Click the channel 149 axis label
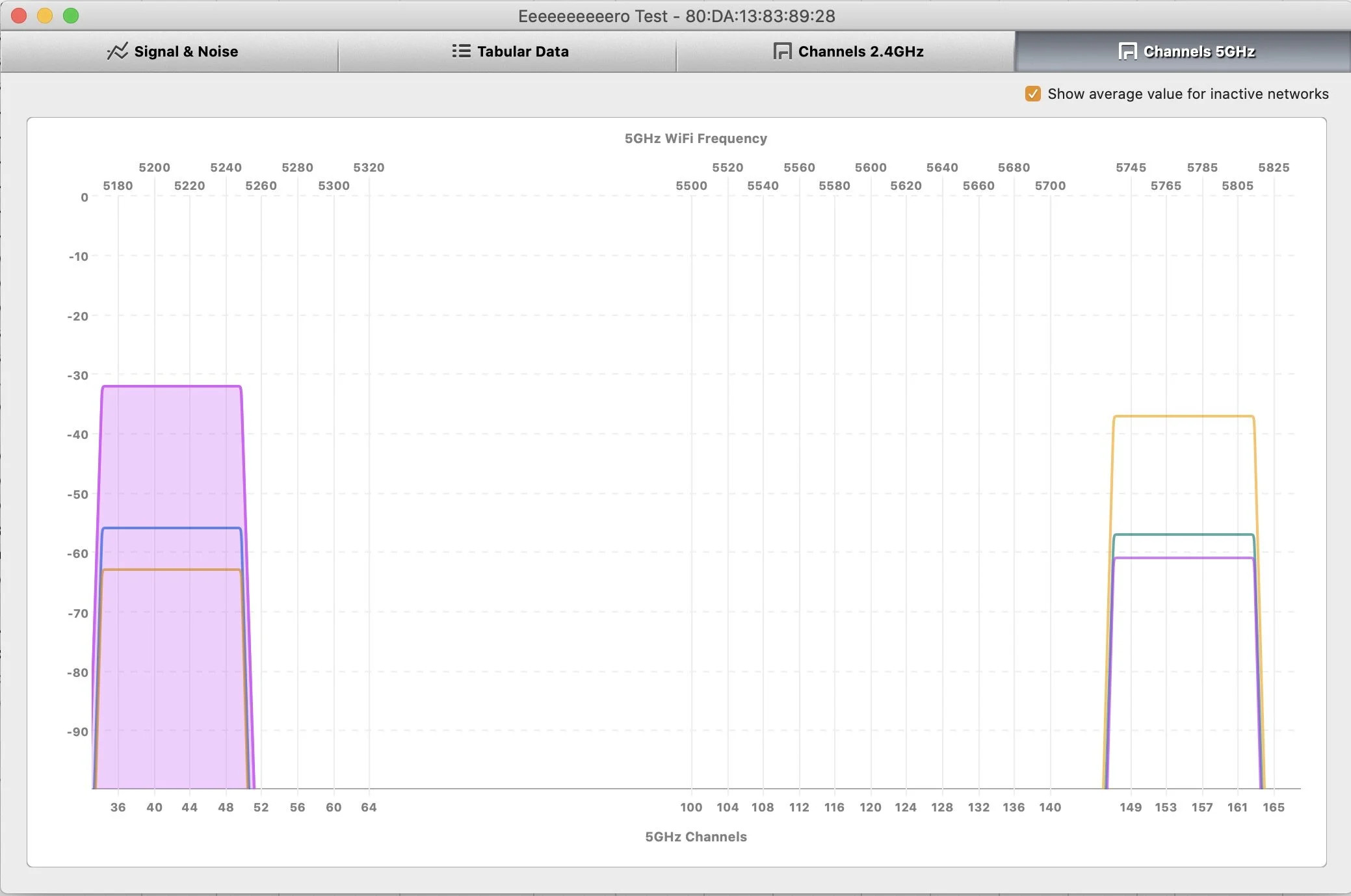Screen dimensions: 1351x896 [x=1130, y=807]
